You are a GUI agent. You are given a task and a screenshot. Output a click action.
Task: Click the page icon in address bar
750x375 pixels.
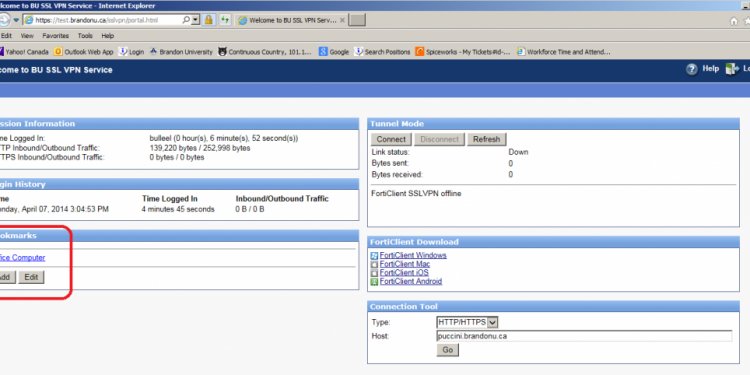click(x=29, y=21)
